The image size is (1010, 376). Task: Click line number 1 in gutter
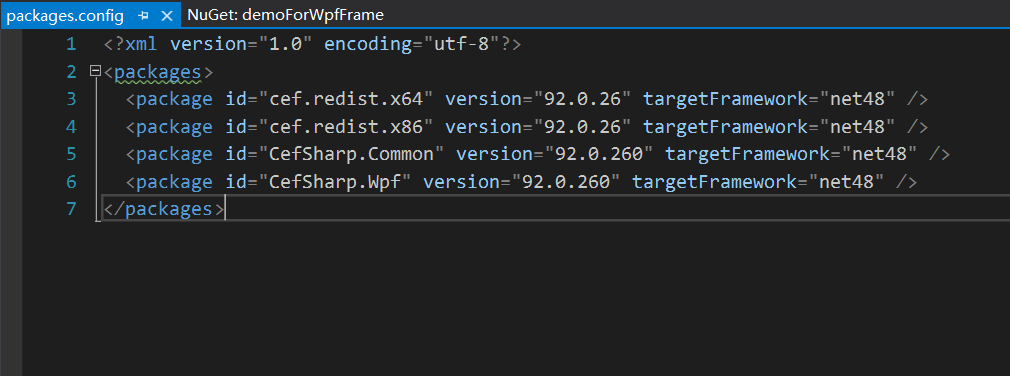coord(71,44)
